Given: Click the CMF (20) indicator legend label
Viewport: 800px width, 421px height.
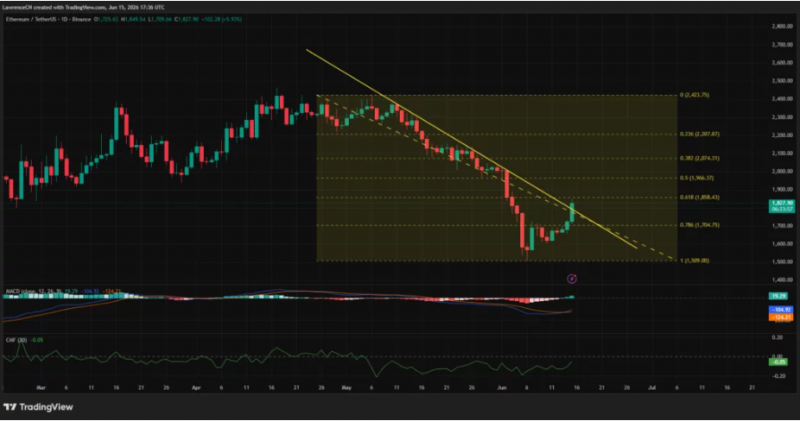Looking at the screenshot, I should point(16,340).
